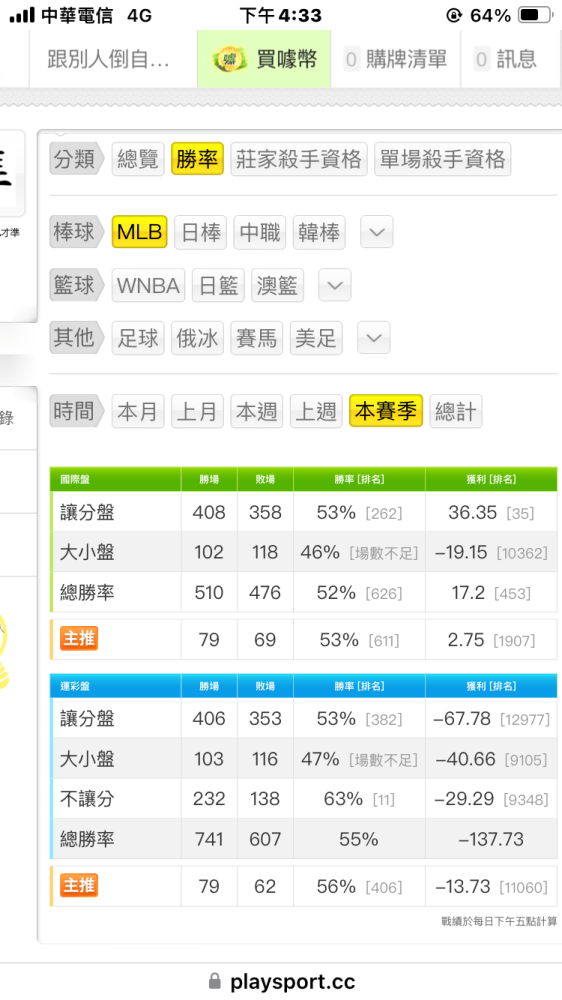This screenshot has height=1000, width=562.
Task: Choose 俄冰 filter
Action: 197,338
